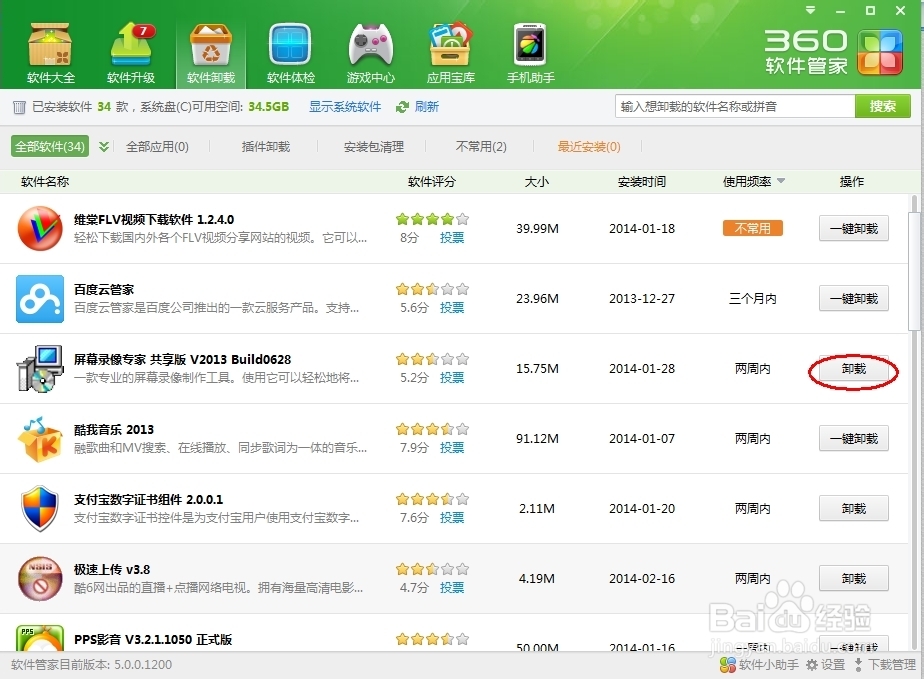This screenshot has height=679, width=924.
Task: Click the 安装时间 column header
Action: coord(642,182)
